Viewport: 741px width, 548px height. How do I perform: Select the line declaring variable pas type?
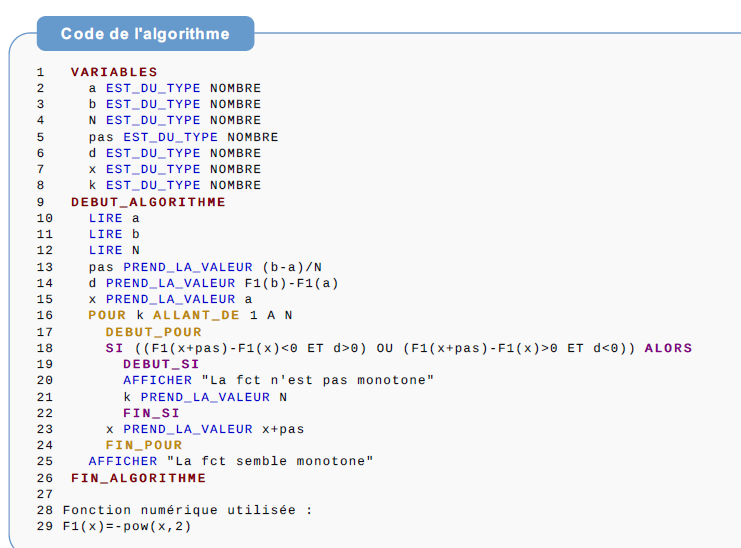(183, 137)
